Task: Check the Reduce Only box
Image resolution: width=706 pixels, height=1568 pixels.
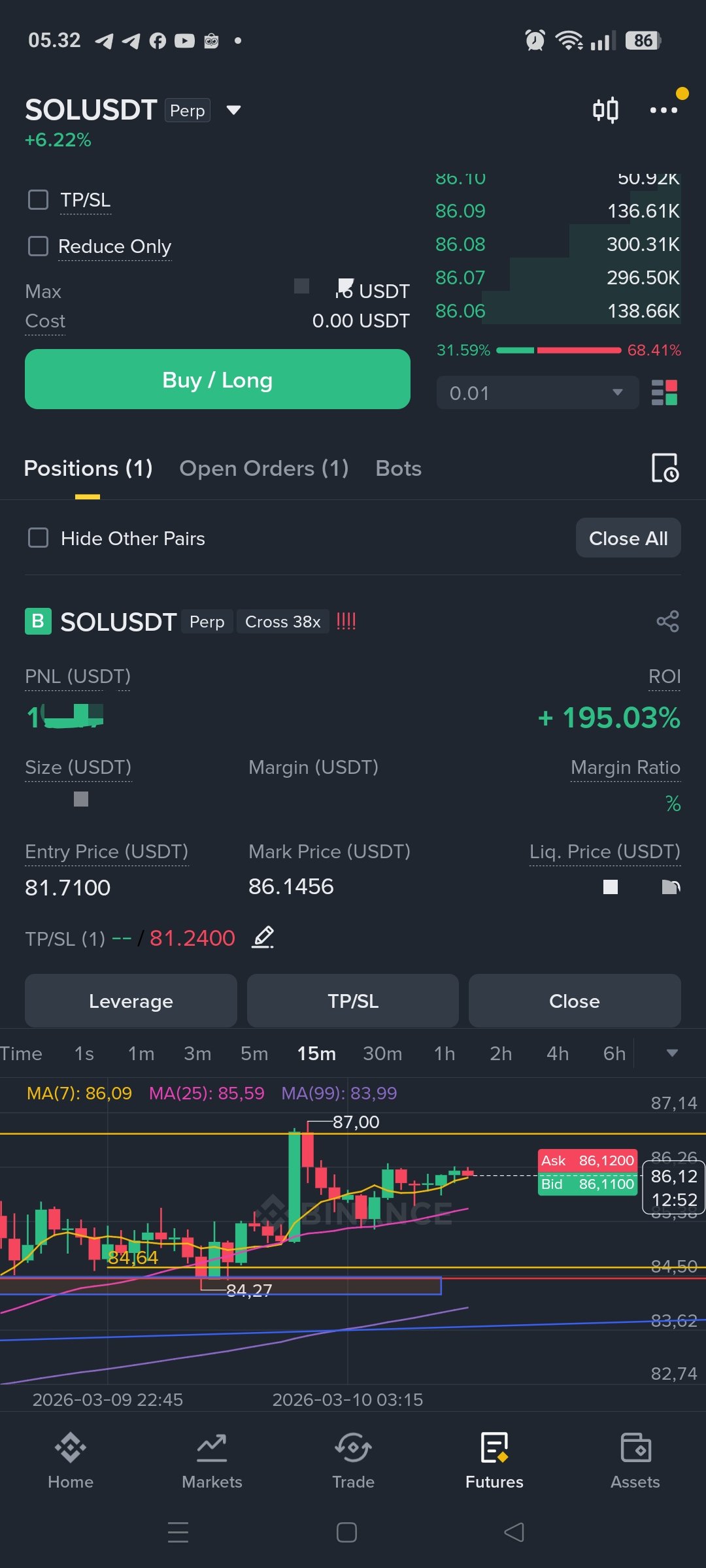Action: 39,246
